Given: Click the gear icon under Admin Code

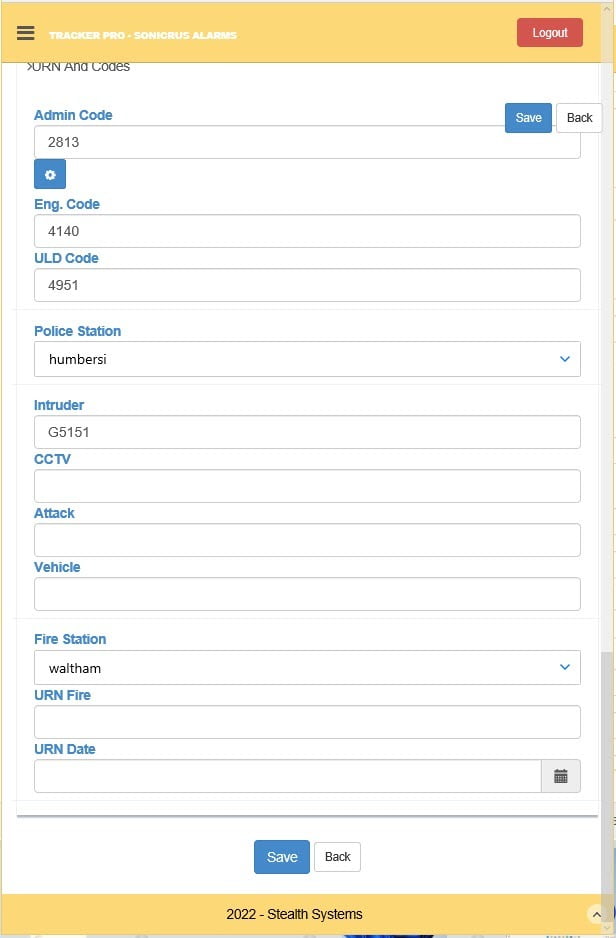Looking at the screenshot, I should [50, 174].
